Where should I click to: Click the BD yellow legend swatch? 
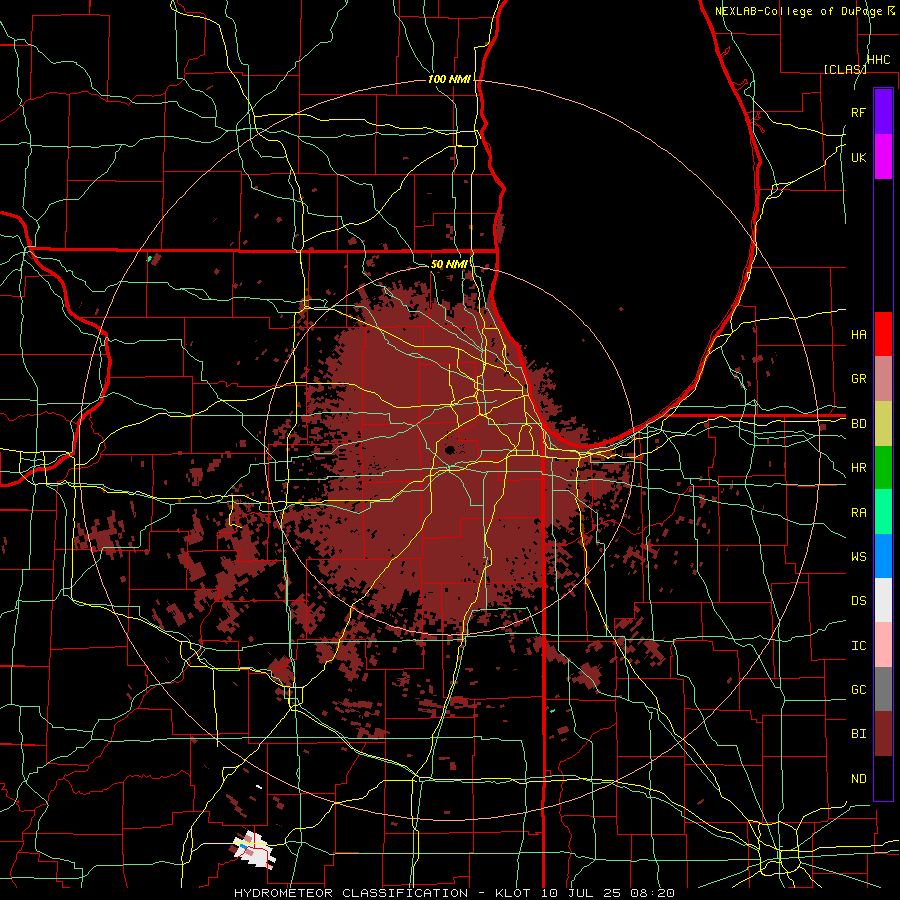[x=883, y=424]
